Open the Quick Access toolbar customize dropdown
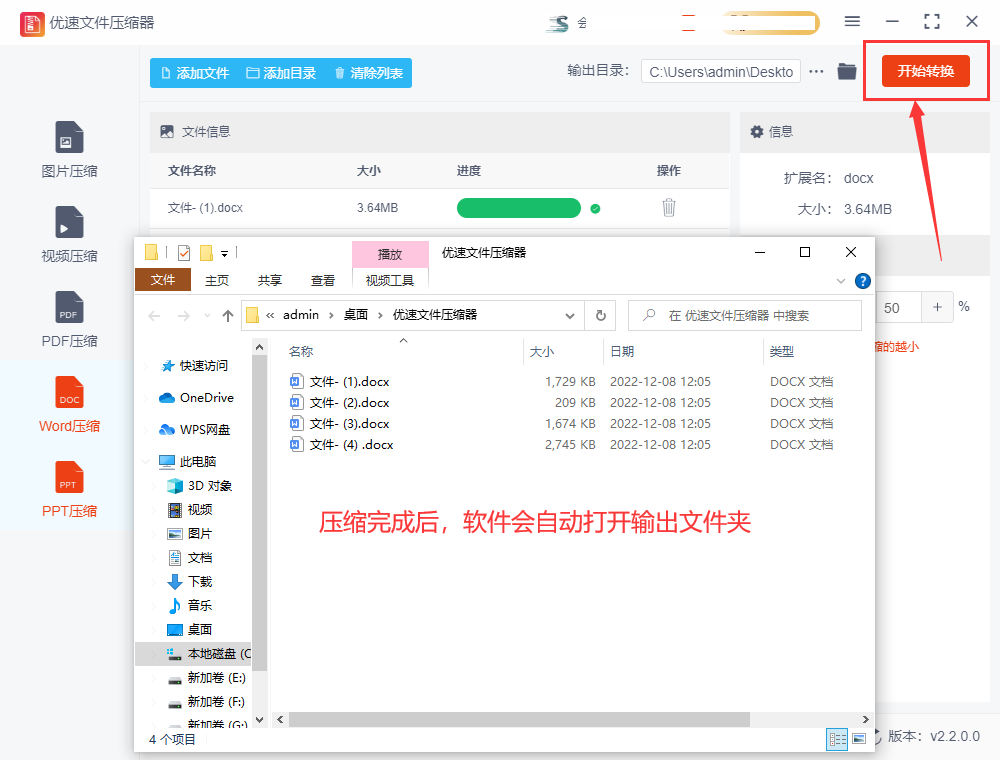Image resolution: width=1000 pixels, height=760 pixels. pyautogui.click(x=224, y=254)
